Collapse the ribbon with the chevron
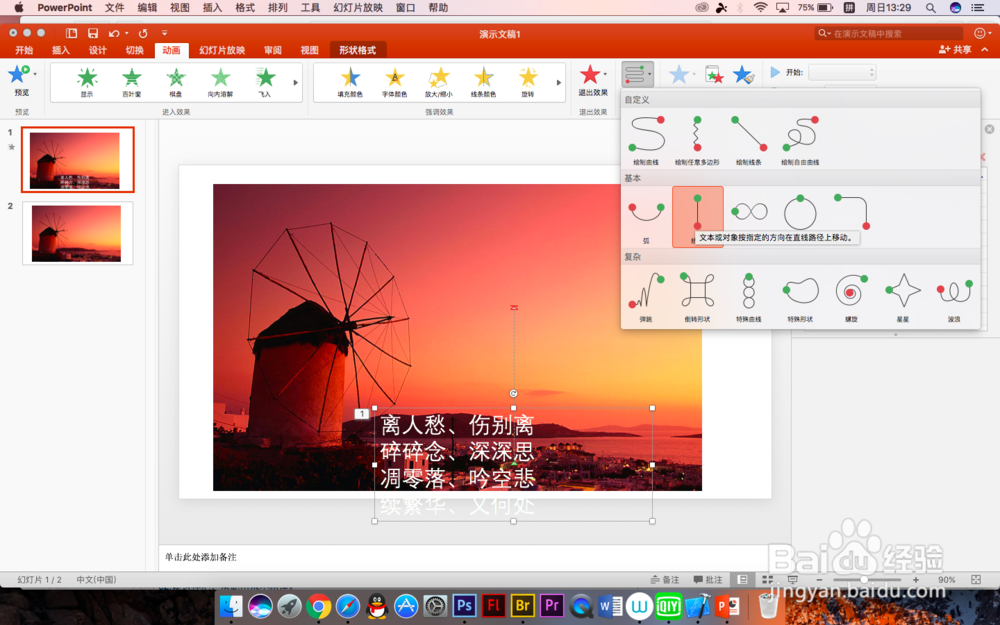This screenshot has width=1000, height=625. coord(985,49)
